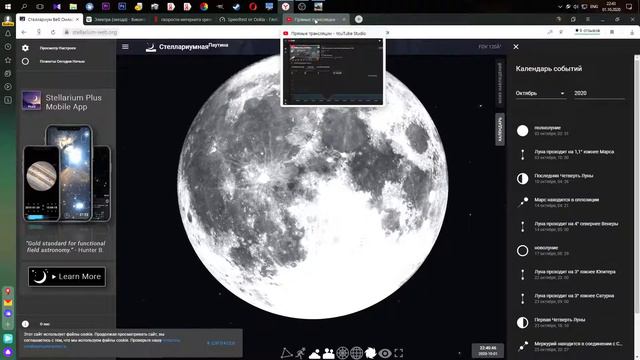Open history clock in browser sidebar
Viewport: 640px width, 360px height.
8,47
